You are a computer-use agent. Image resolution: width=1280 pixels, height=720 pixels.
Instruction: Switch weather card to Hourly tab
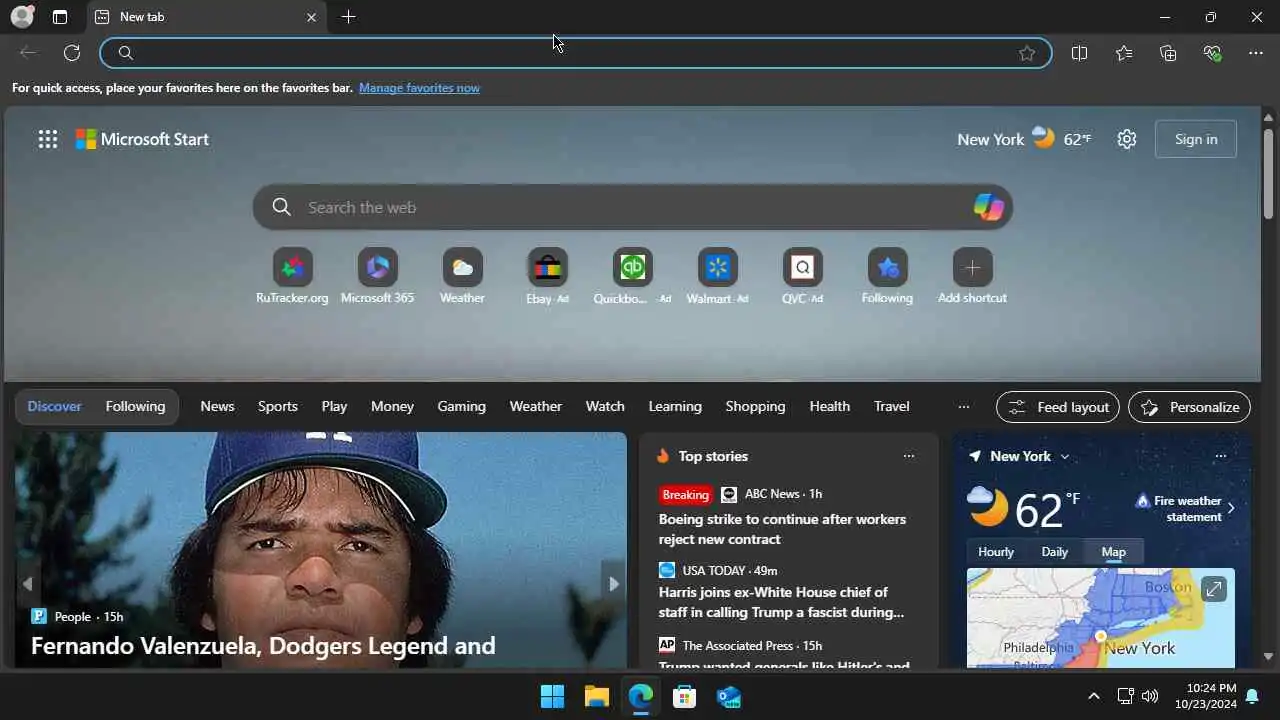(995, 552)
